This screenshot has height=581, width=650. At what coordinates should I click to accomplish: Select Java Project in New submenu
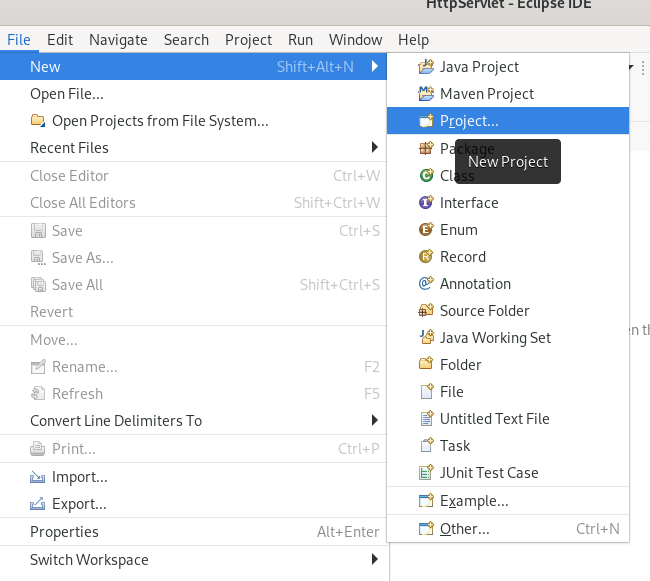[x=508, y=66]
